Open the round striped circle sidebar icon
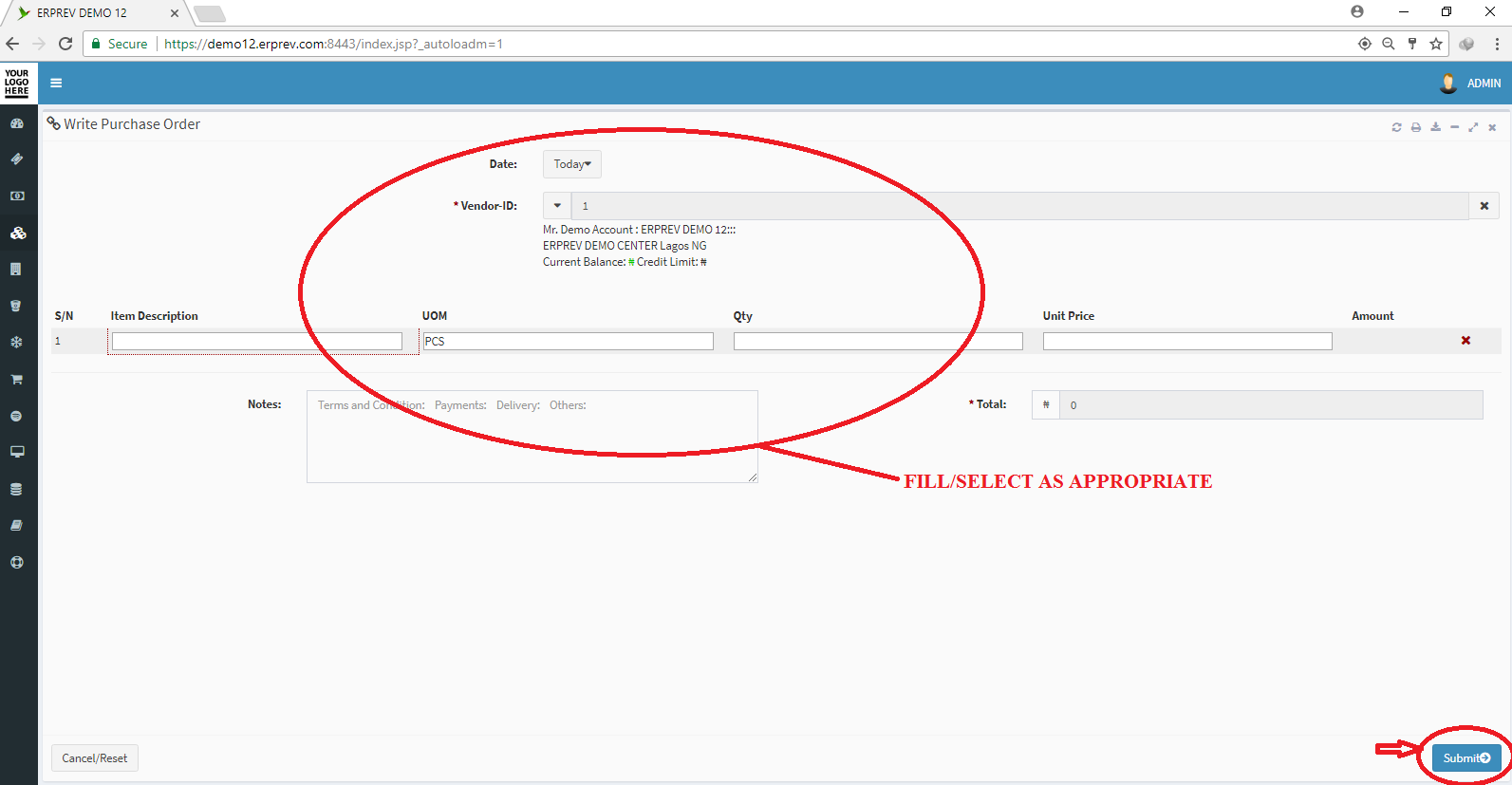This screenshot has width=1512, height=785. [x=17, y=416]
